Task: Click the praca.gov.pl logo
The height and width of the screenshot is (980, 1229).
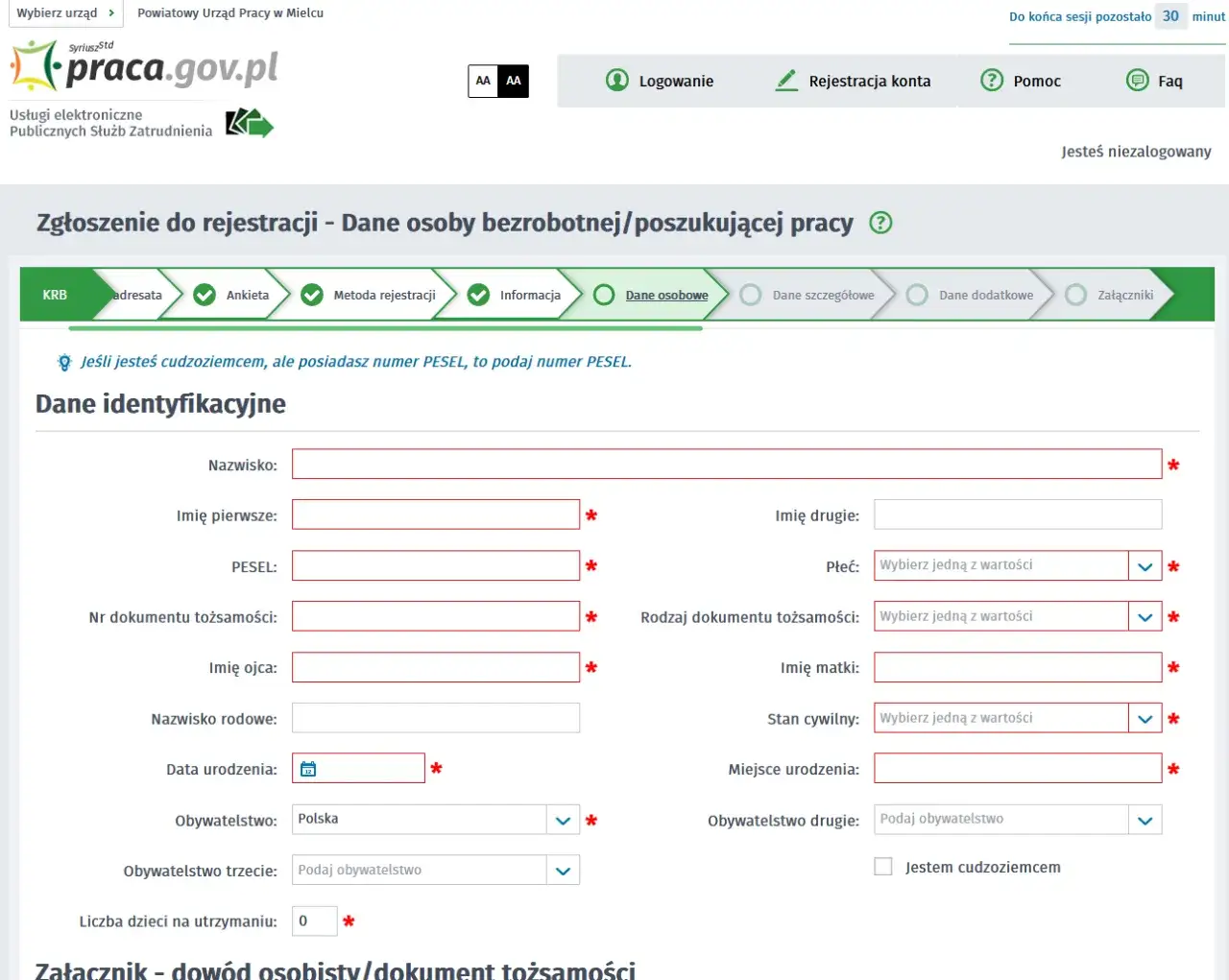Action: tap(144, 67)
